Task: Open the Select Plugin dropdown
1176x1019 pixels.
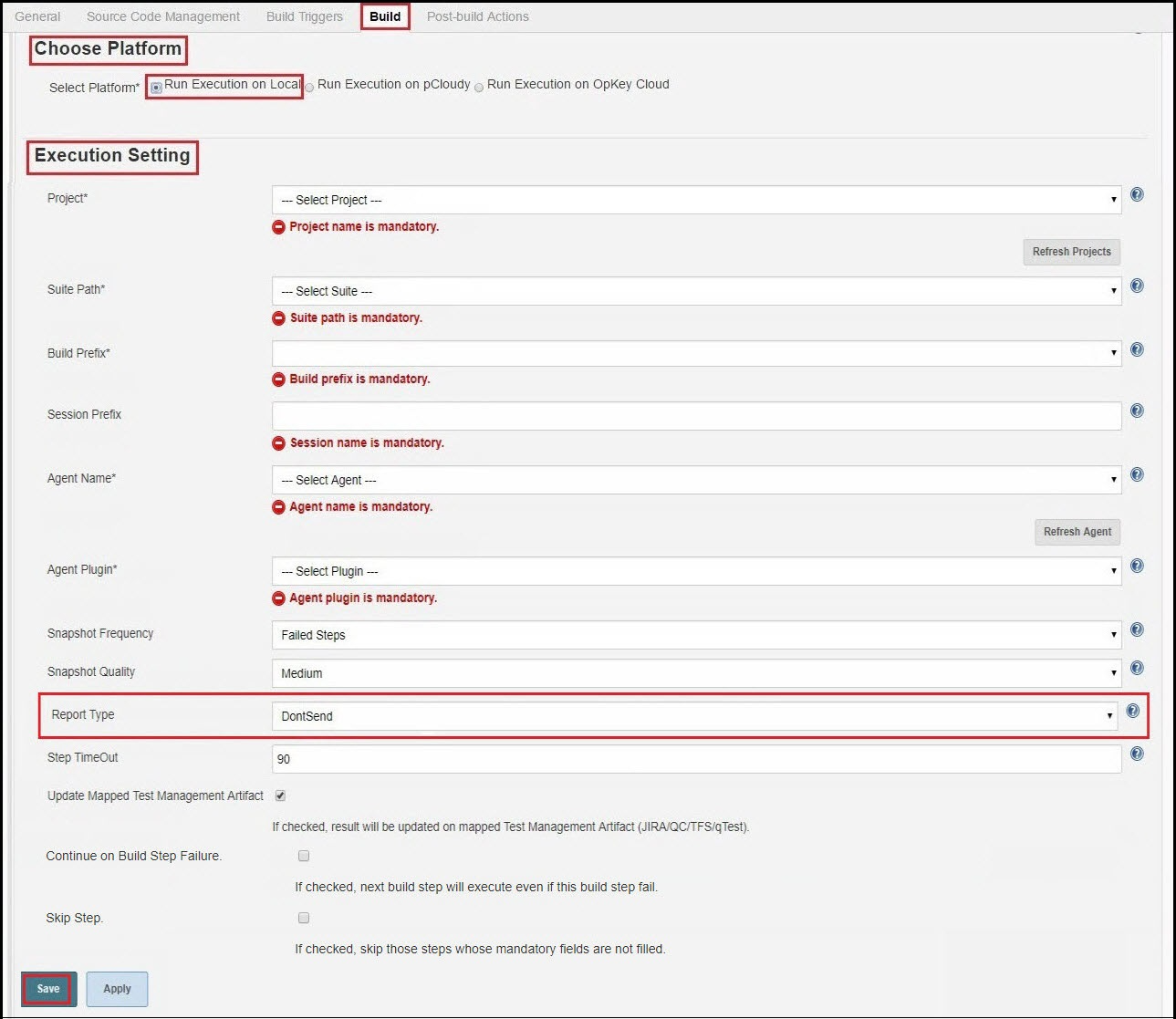Action: (x=697, y=571)
